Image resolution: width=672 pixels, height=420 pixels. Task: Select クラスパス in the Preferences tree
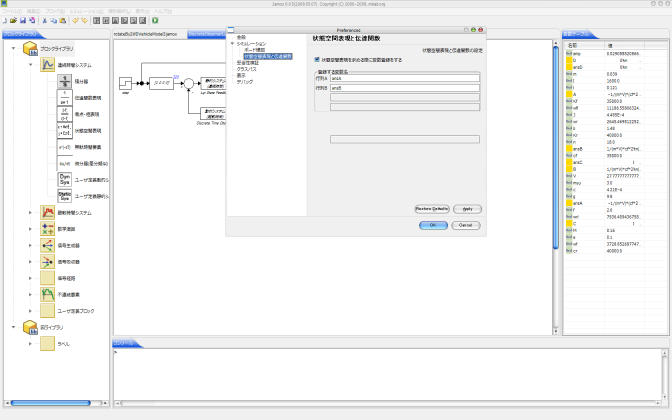pyautogui.click(x=247, y=68)
